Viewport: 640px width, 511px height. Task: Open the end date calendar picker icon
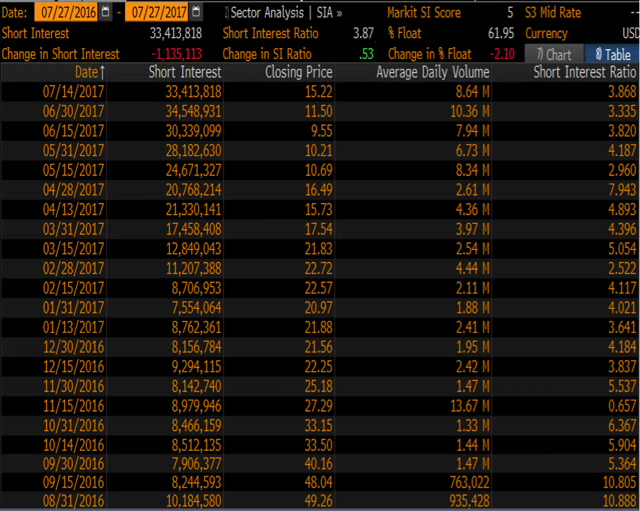(x=196, y=12)
